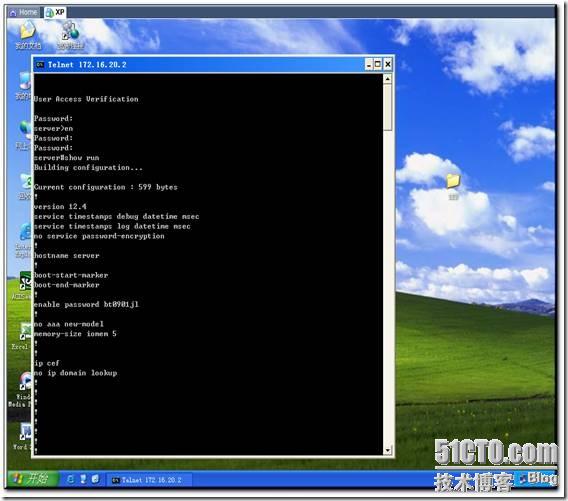568x501 pixels.
Task: Close the Telnet 172.16.20.2 window
Action: click(x=388, y=64)
